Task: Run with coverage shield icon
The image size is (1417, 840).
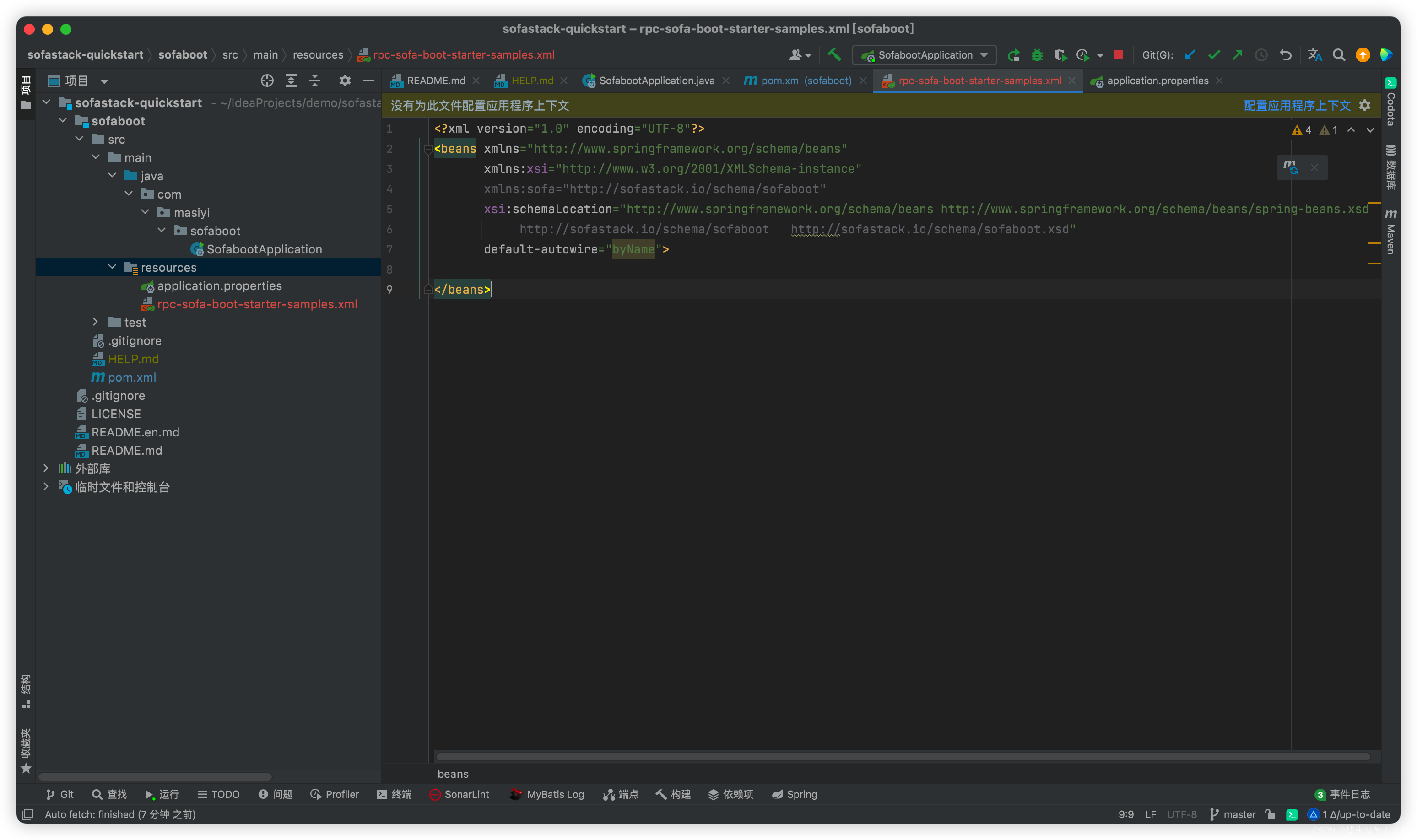Action: point(1060,55)
